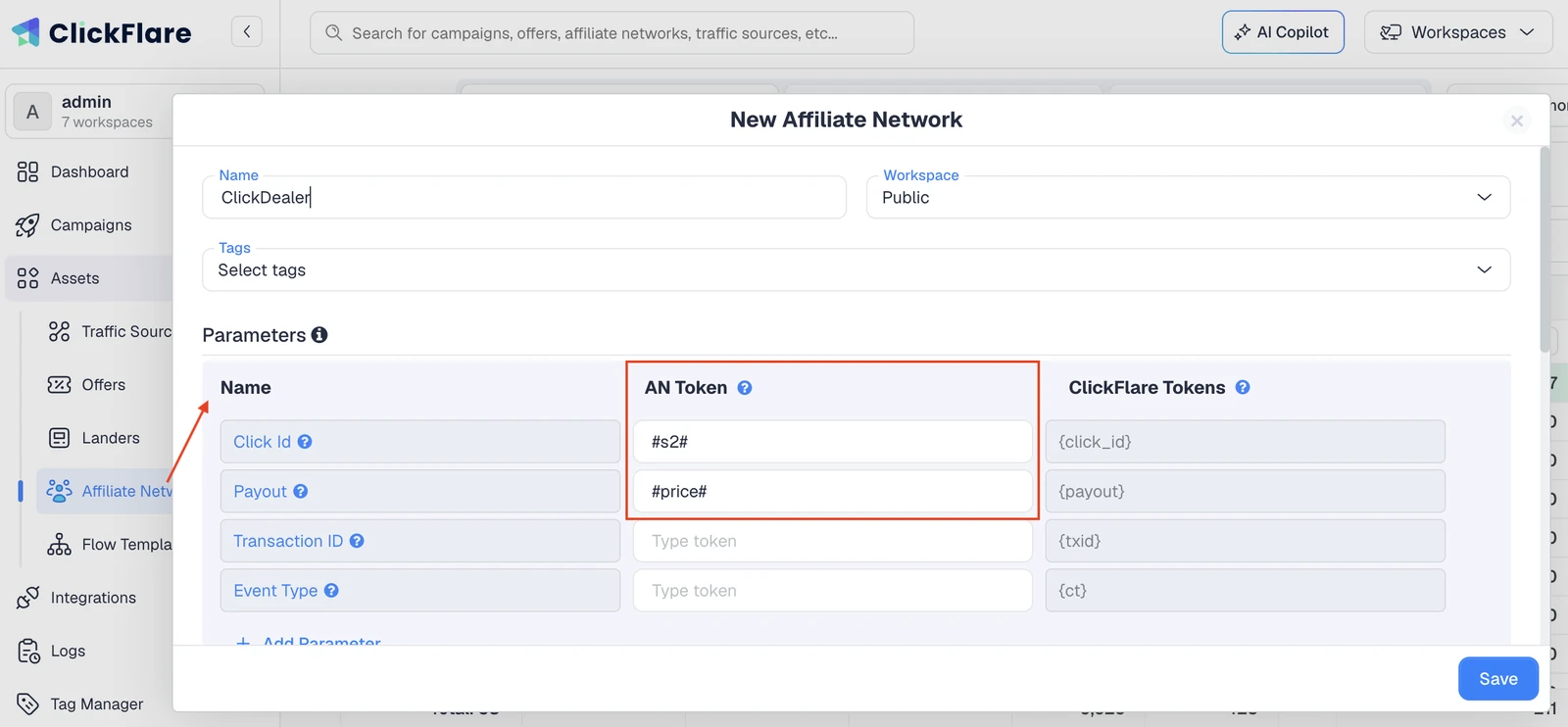Click the Click Id help icon

(305, 442)
